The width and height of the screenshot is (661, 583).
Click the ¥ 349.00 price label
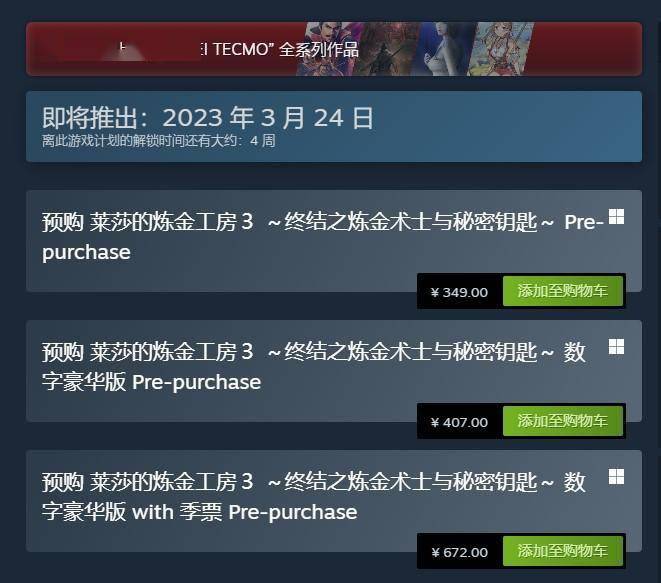click(459, 292)
